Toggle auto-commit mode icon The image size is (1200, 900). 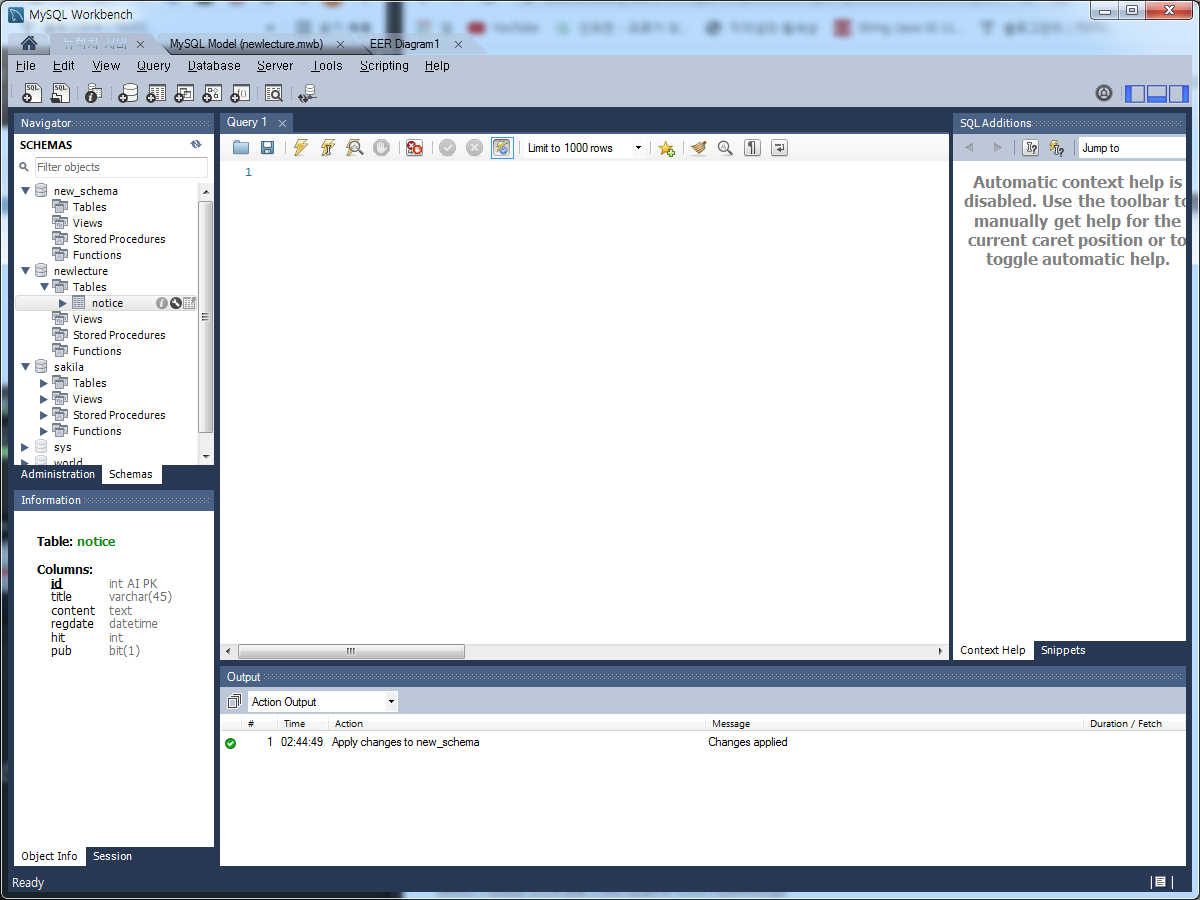pos(502,148)
